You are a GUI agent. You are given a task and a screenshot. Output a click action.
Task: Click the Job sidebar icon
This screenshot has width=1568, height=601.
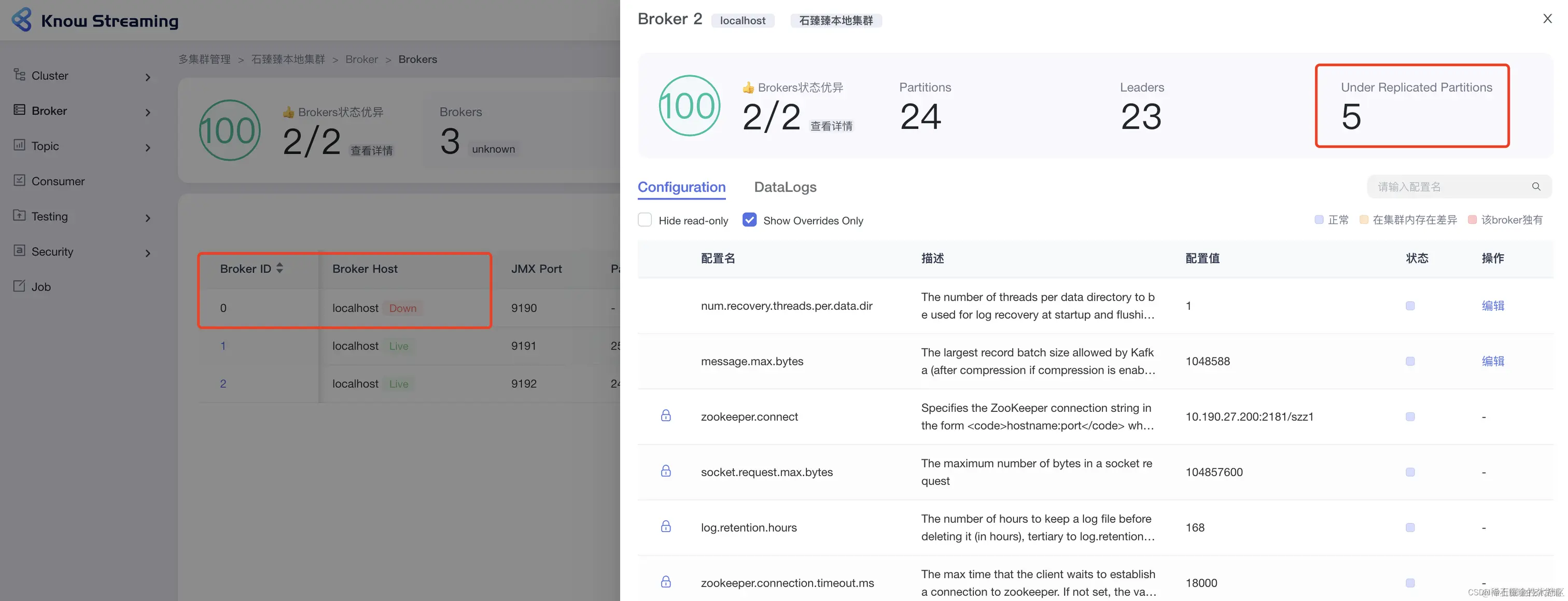point(20,286)
